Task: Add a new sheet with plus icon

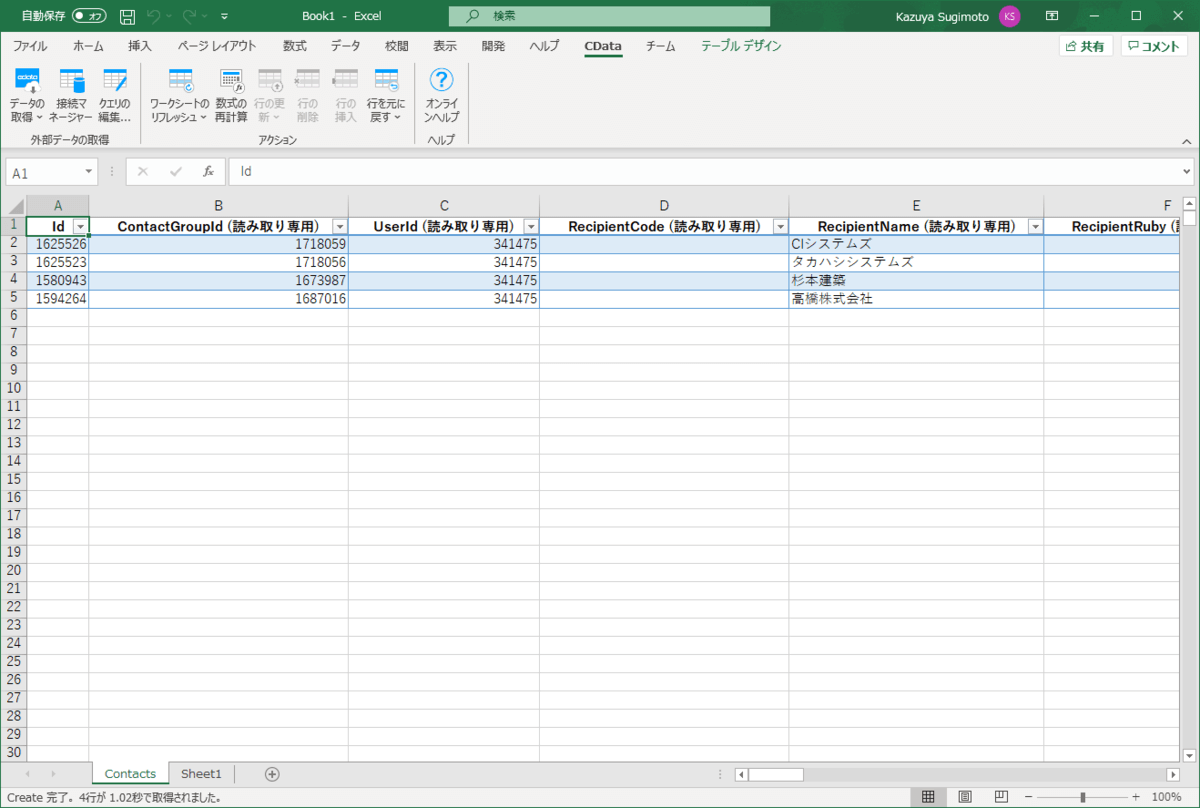Action: click(x=272, y=774)
